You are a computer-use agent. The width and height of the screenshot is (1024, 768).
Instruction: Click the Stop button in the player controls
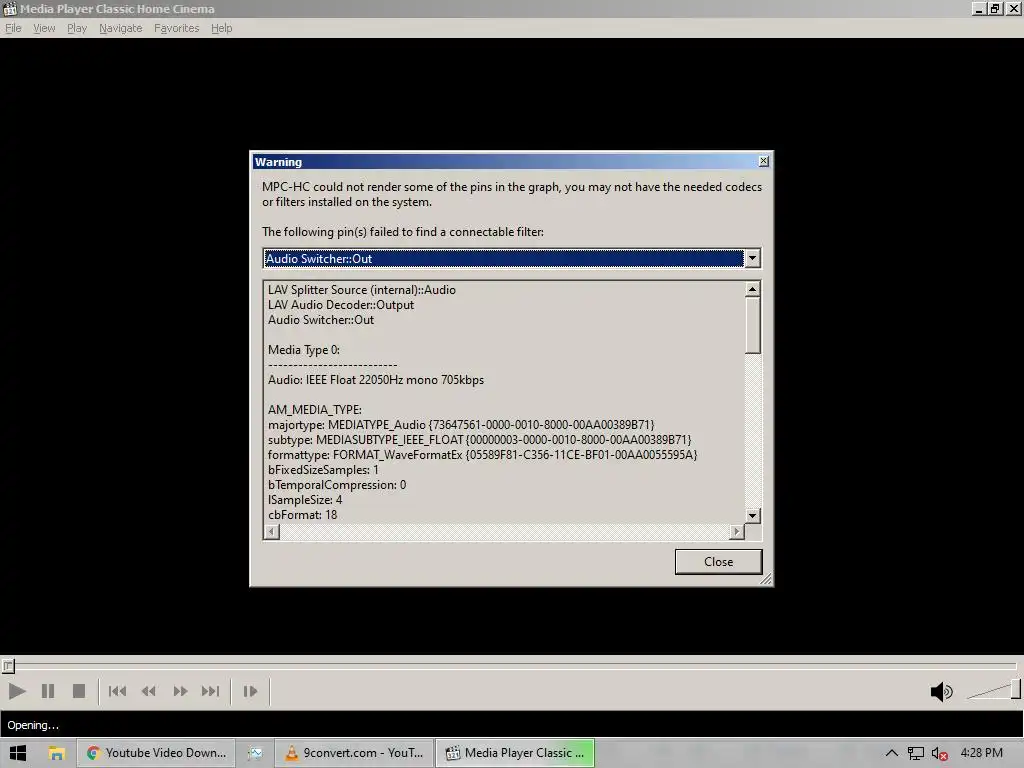(x=78, y=691)
